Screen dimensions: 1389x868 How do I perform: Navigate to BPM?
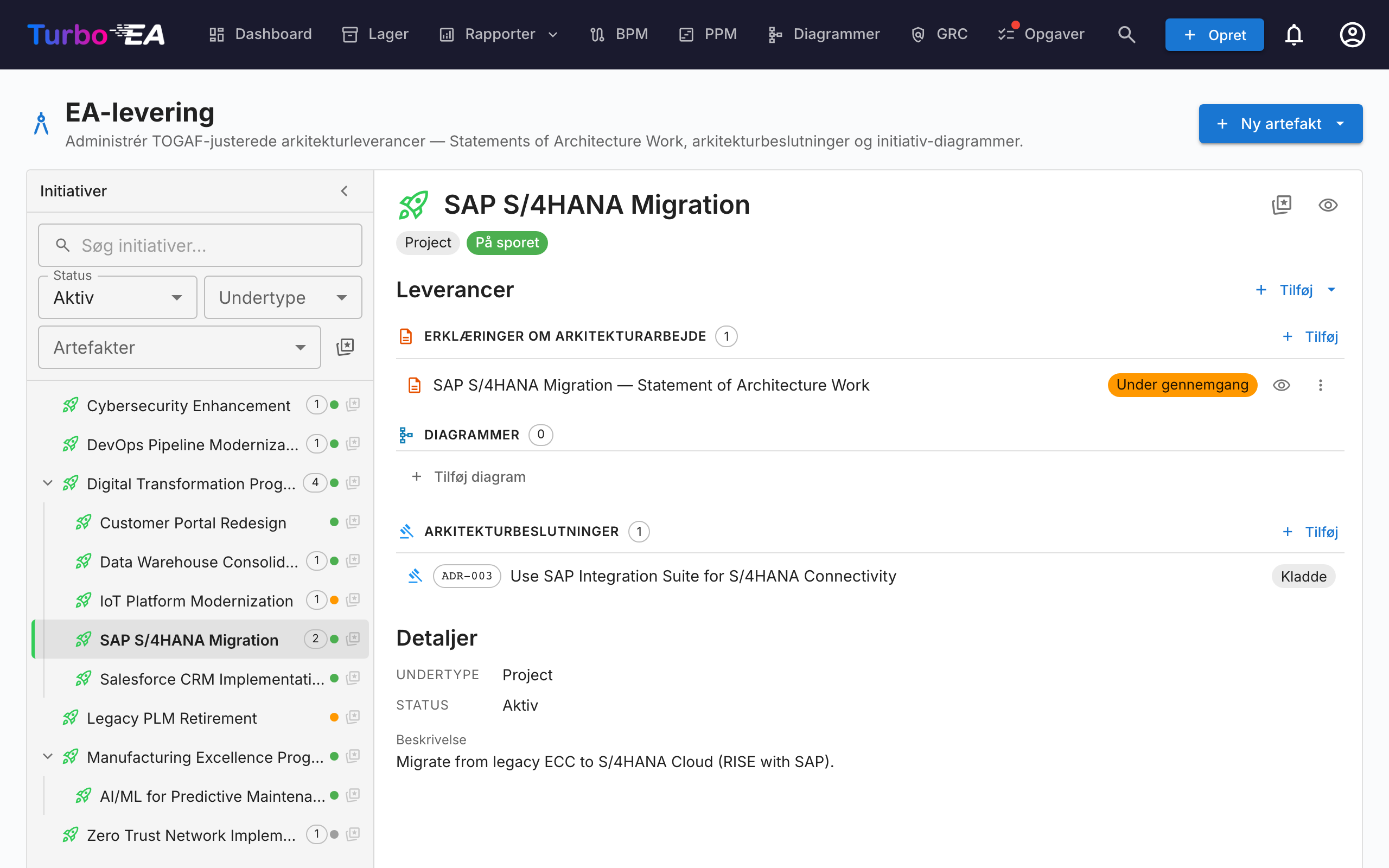tap(619, 34)
